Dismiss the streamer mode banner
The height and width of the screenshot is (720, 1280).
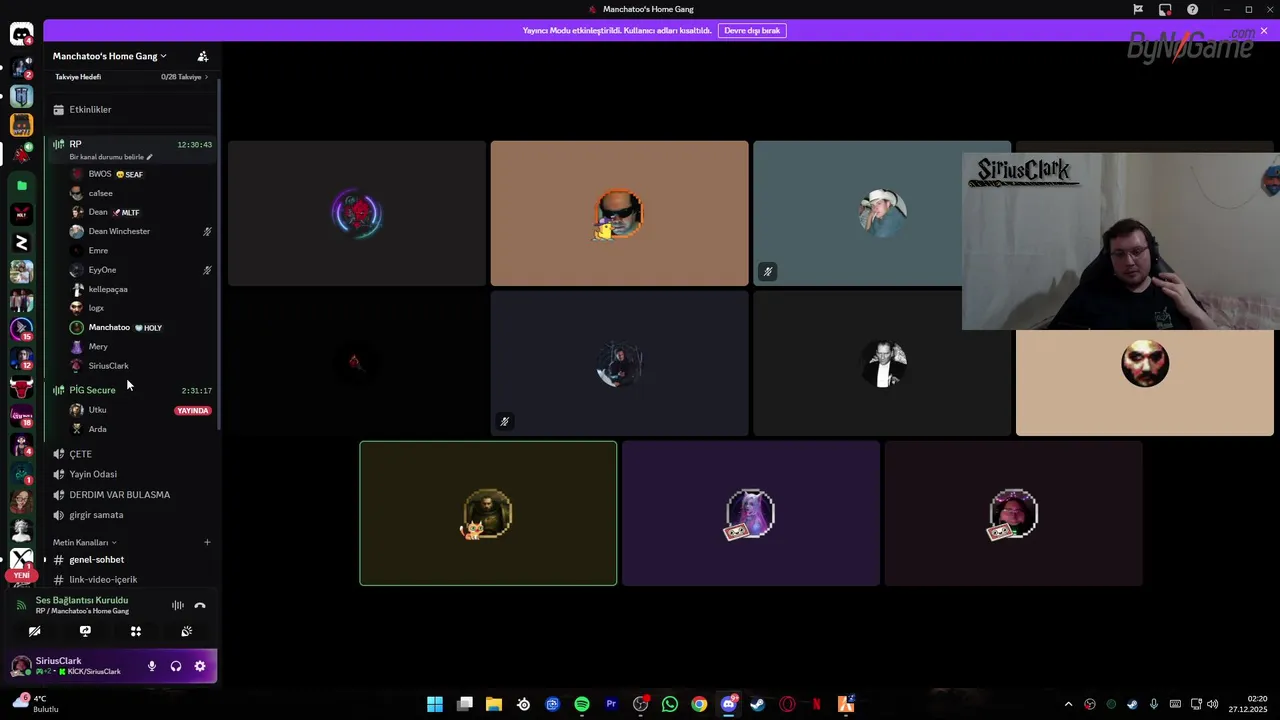(1264, 31)
